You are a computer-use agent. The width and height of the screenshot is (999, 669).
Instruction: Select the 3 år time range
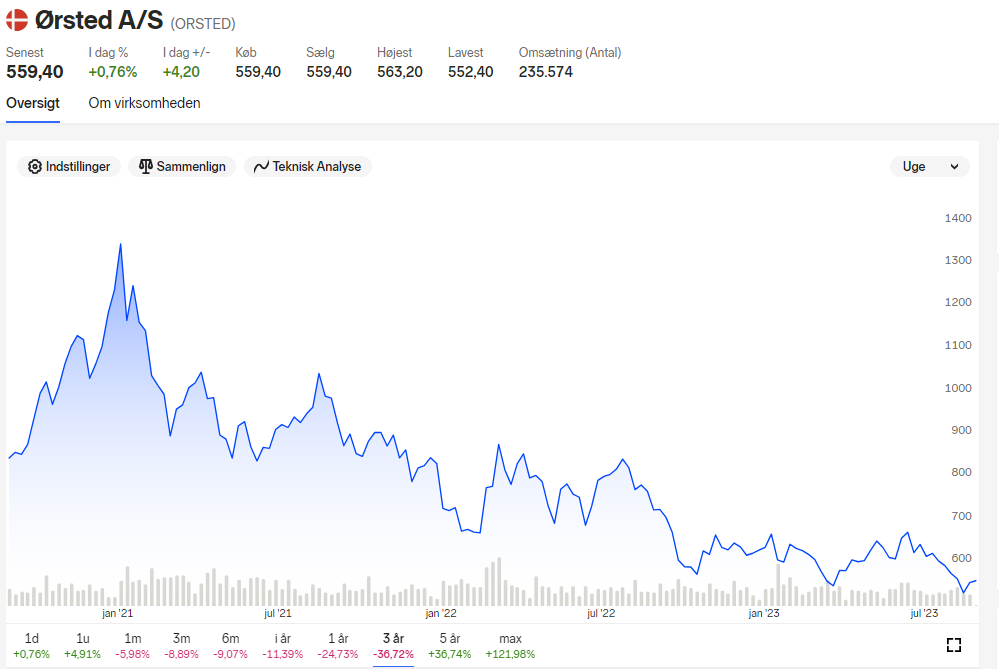coord(393,645)
